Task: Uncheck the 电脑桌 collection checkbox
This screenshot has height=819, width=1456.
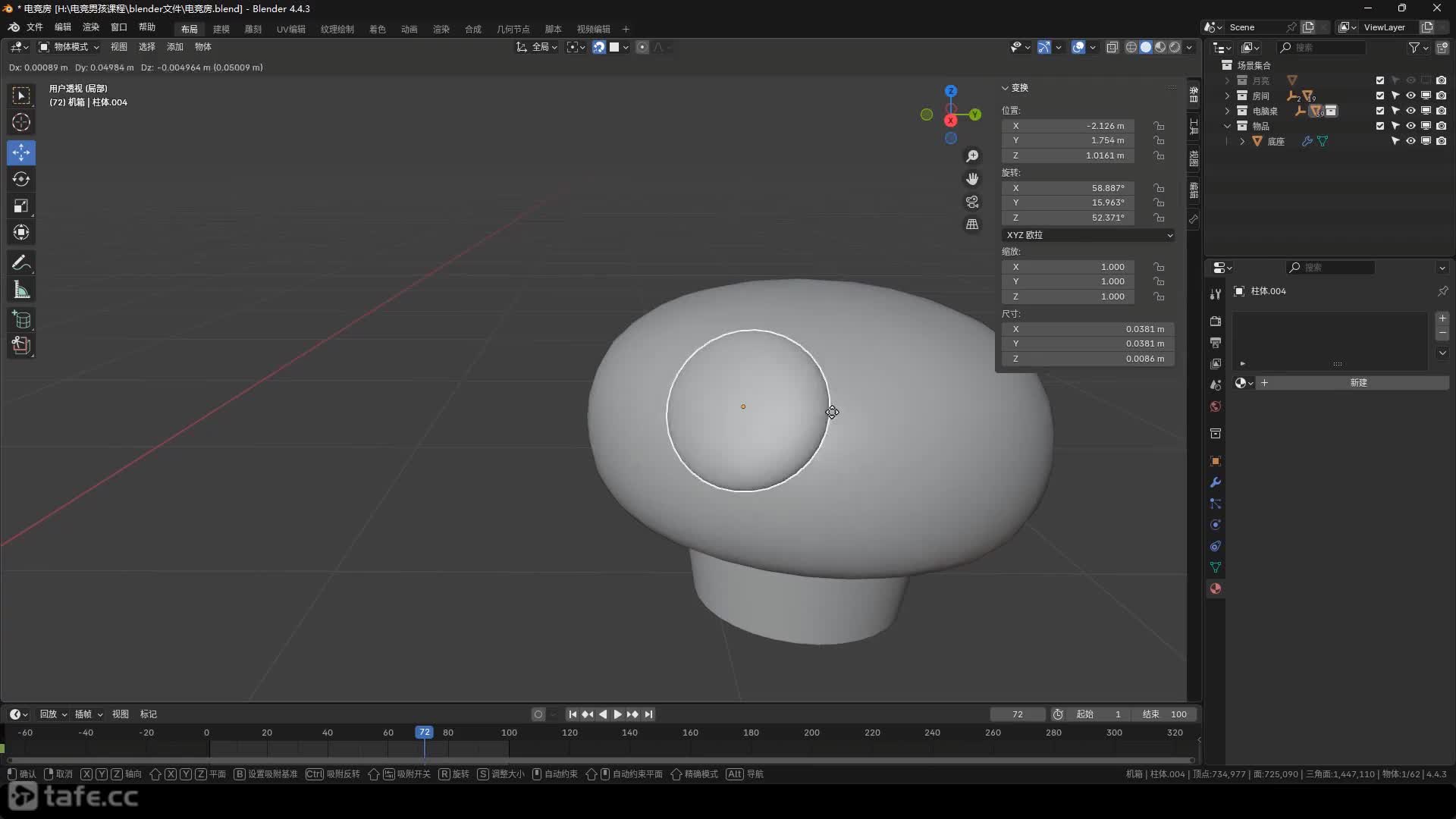Action: [1380, 111]
